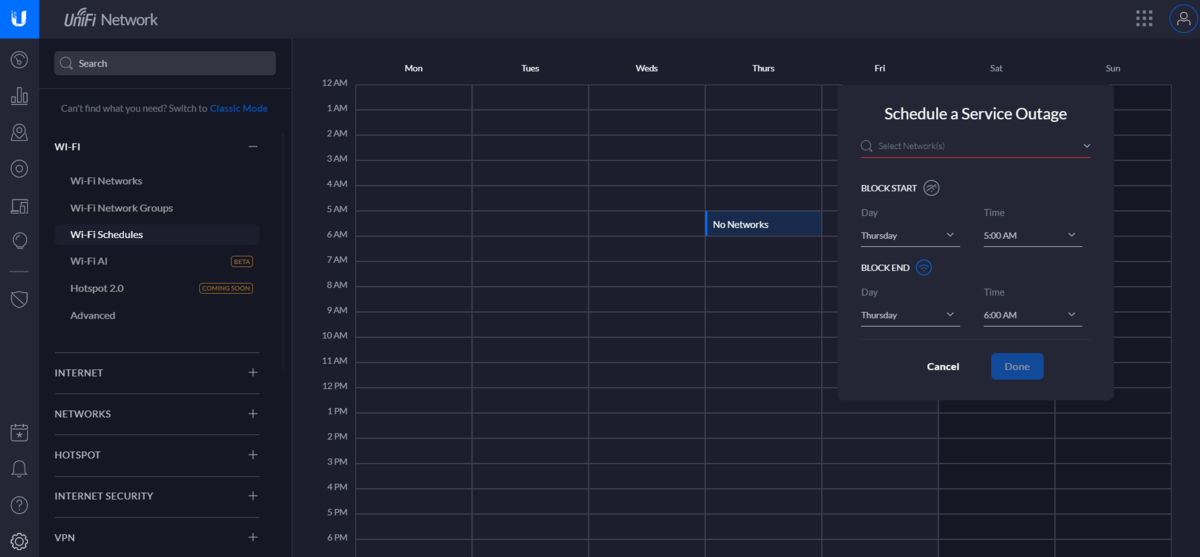Open Block Start Day dropdown (Thursday)
Screen dimensions: 1200x557
(x=910, y=235)
